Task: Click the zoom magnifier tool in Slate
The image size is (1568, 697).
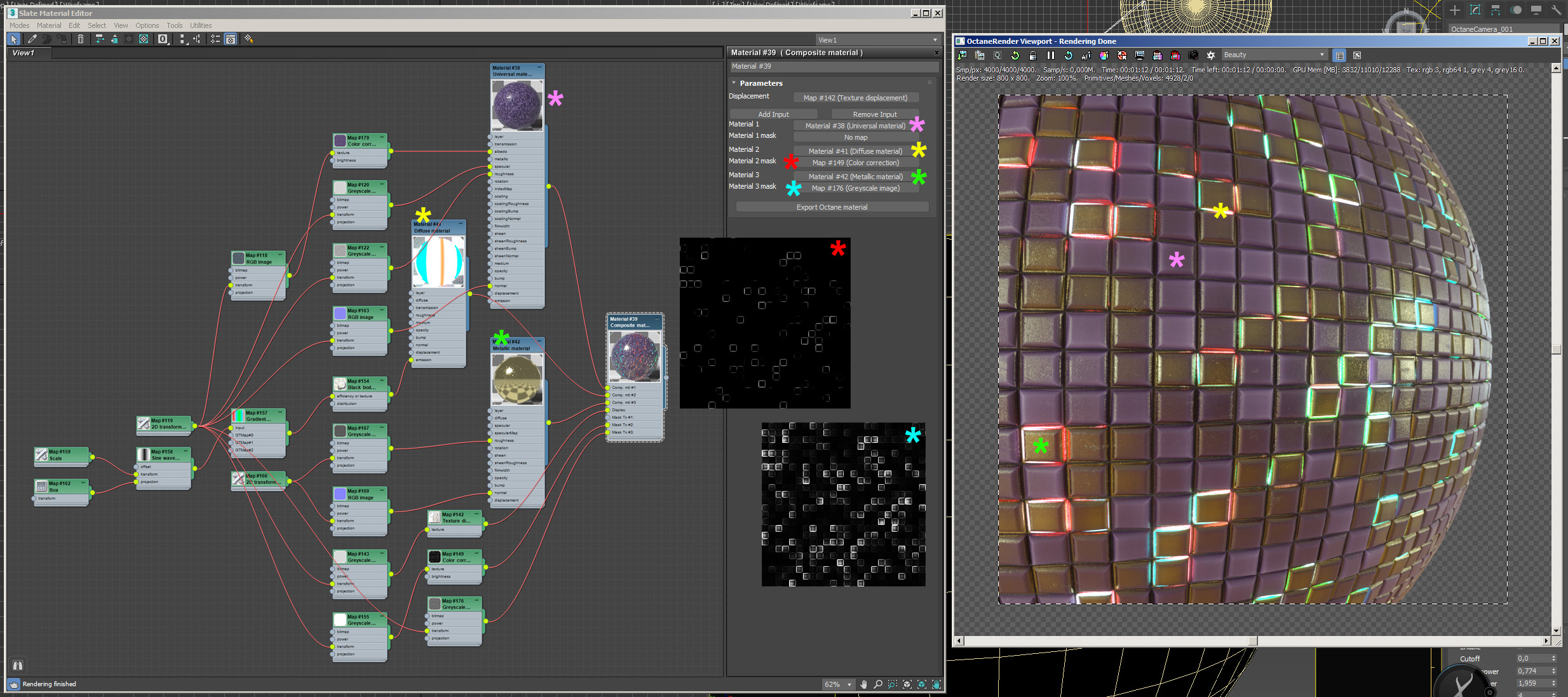Action: click(x=877, y=684)
